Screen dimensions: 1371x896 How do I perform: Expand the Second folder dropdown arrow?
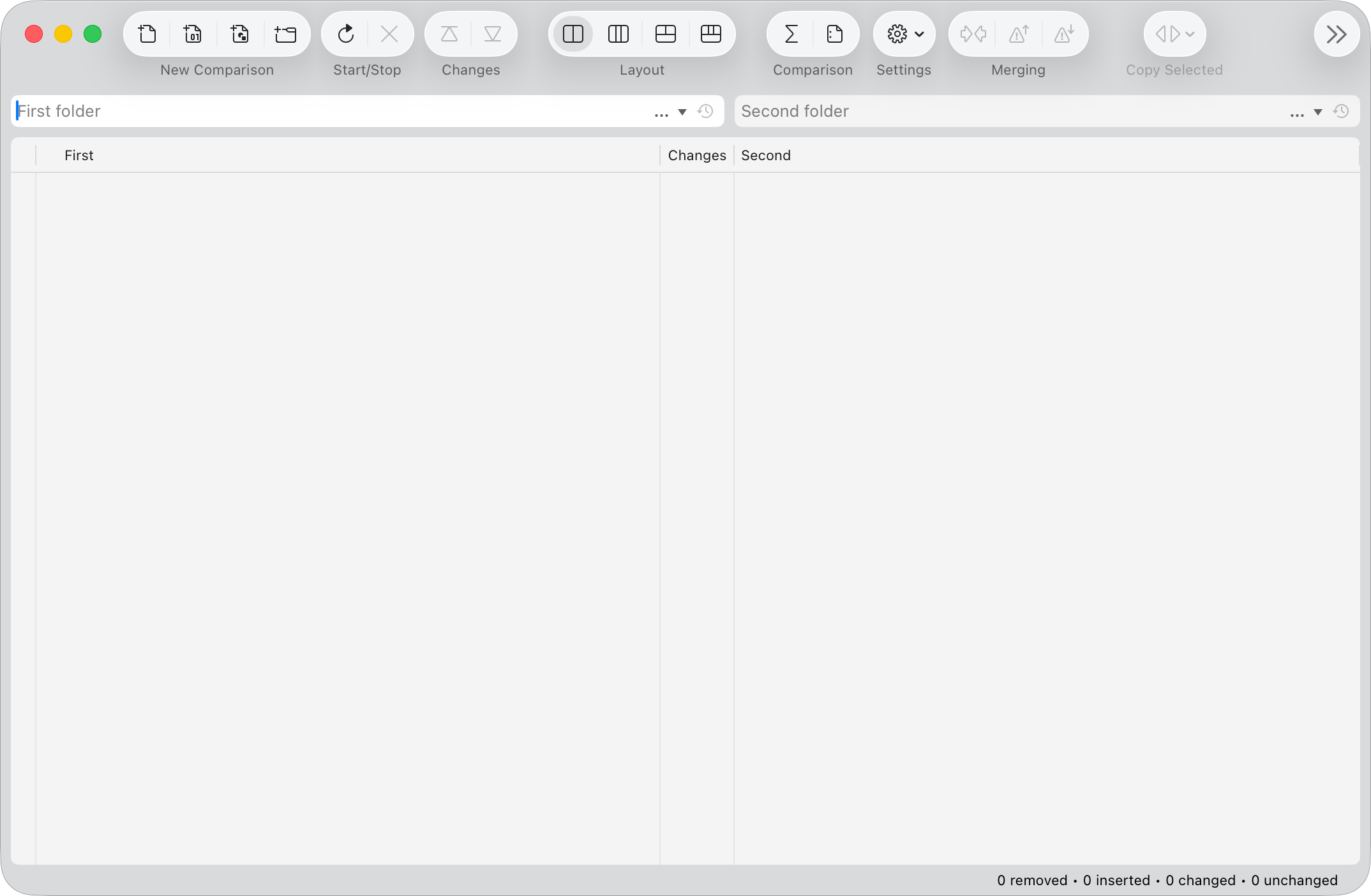coord(1318,112)
